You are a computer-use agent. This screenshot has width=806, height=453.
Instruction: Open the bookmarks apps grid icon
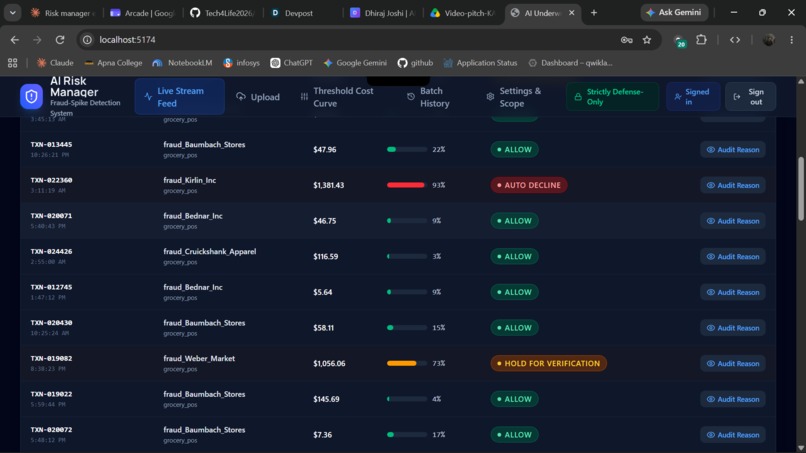[x=12, y=63]
